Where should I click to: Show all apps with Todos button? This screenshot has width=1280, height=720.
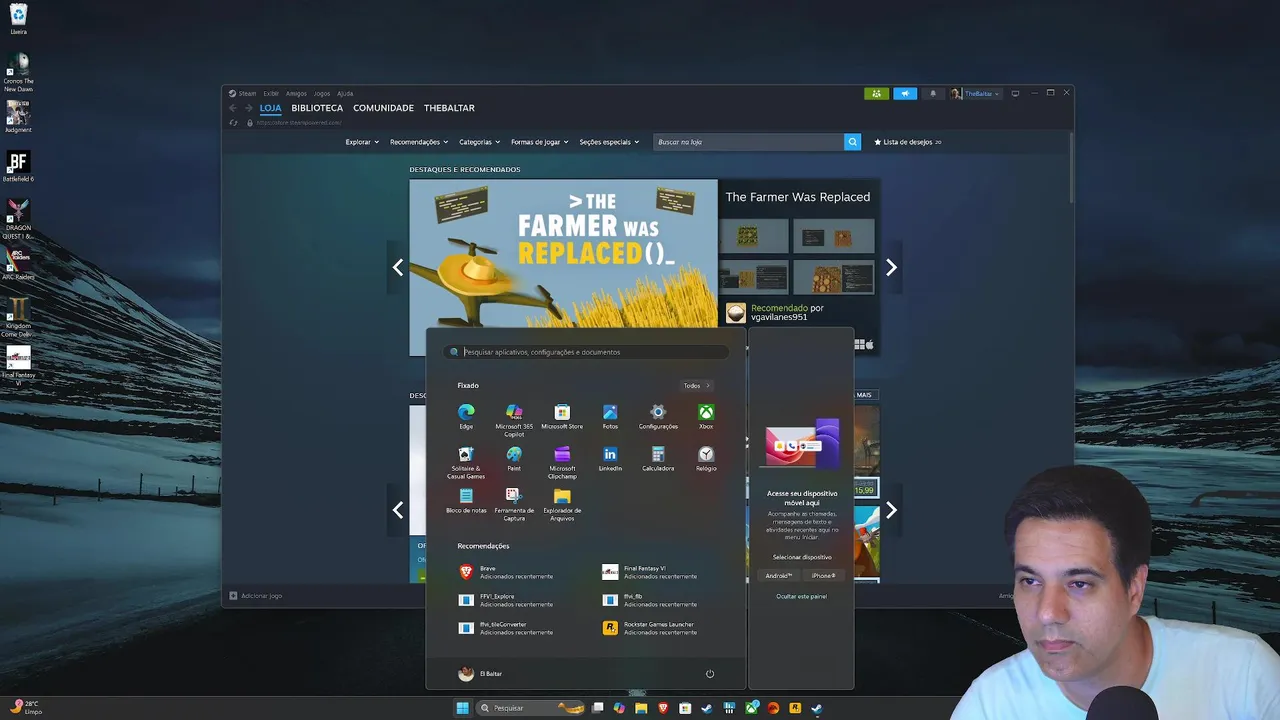(x=697, y=385)
